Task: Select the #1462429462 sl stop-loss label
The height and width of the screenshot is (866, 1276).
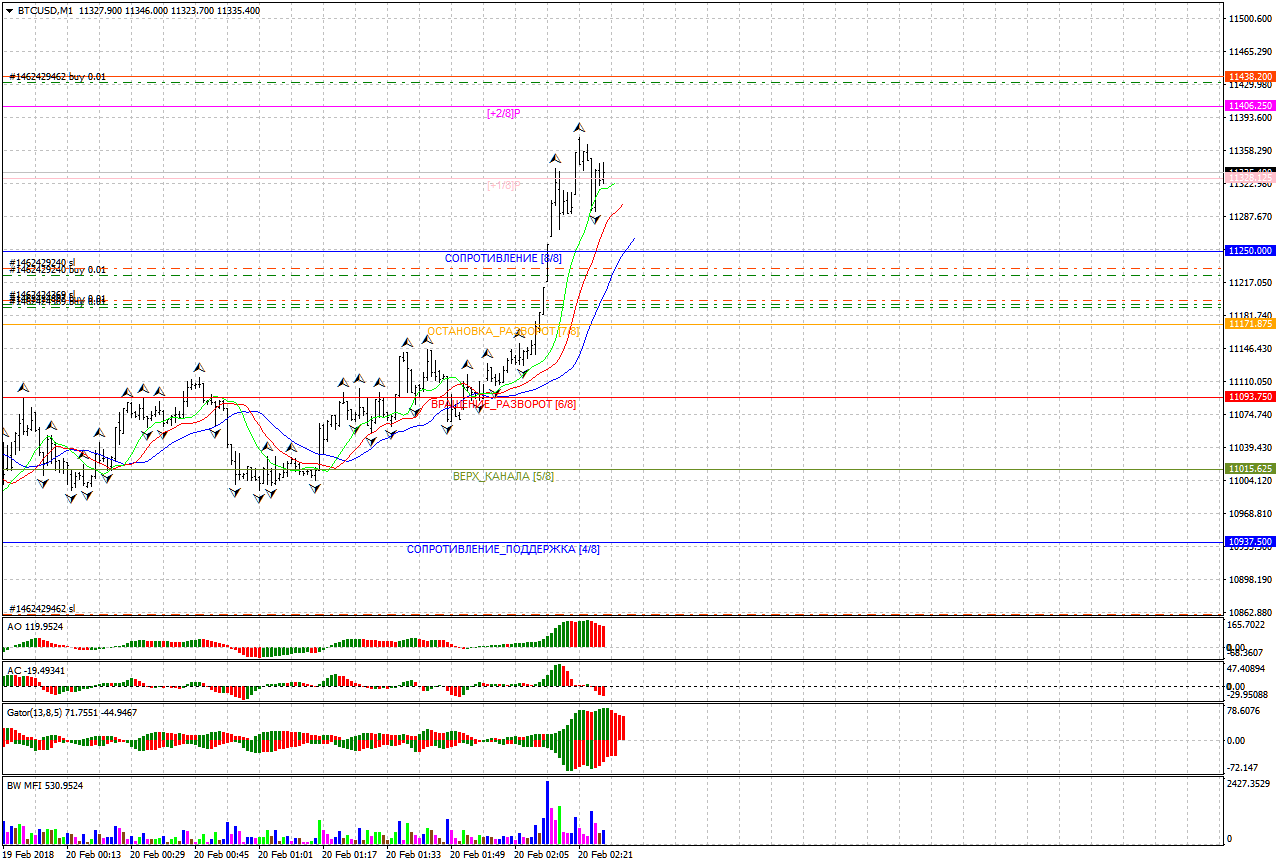Action: click(41, 608)
